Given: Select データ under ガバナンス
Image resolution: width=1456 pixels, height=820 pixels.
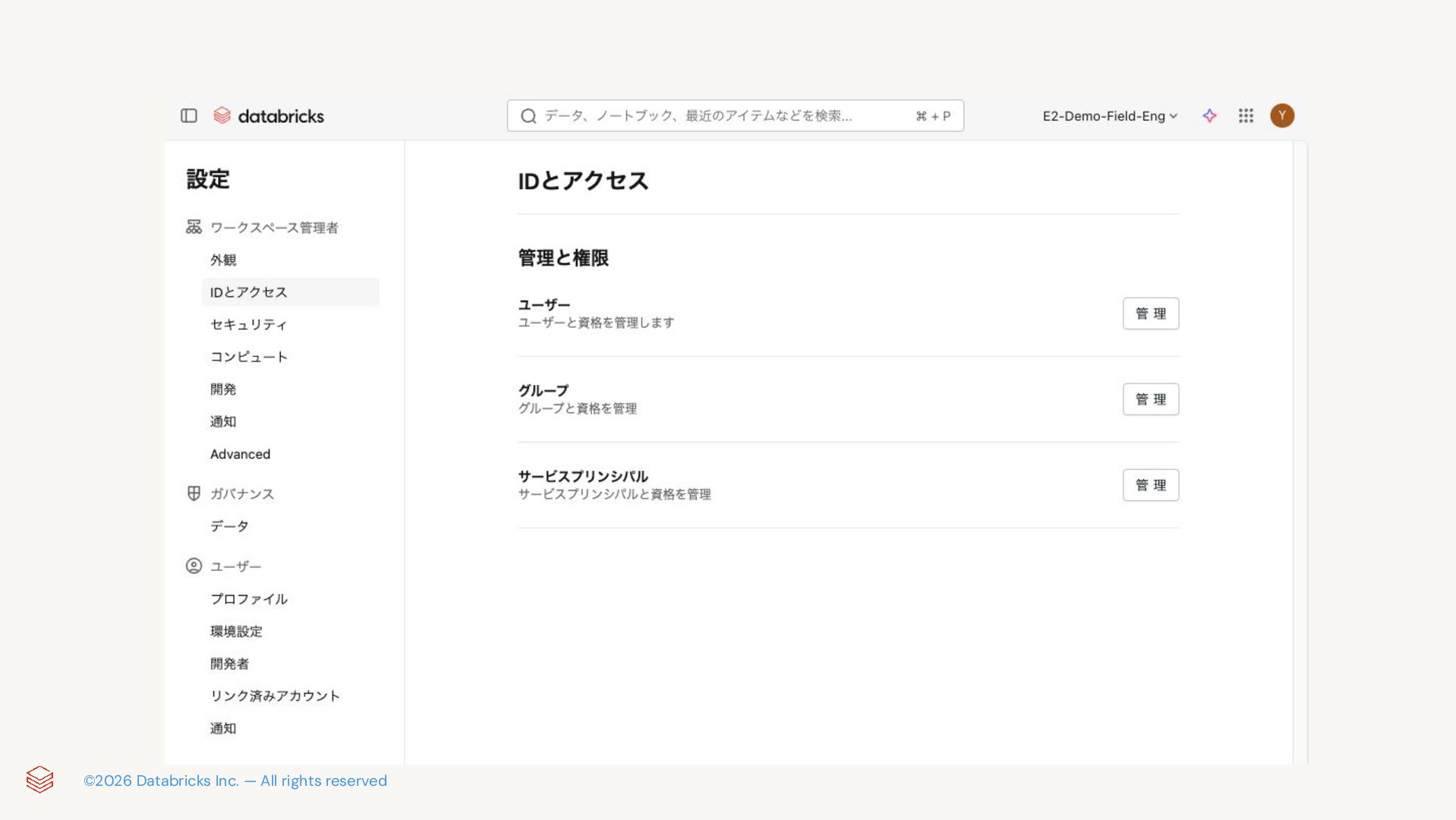Looking at the screenshot, I should (229, 526).
